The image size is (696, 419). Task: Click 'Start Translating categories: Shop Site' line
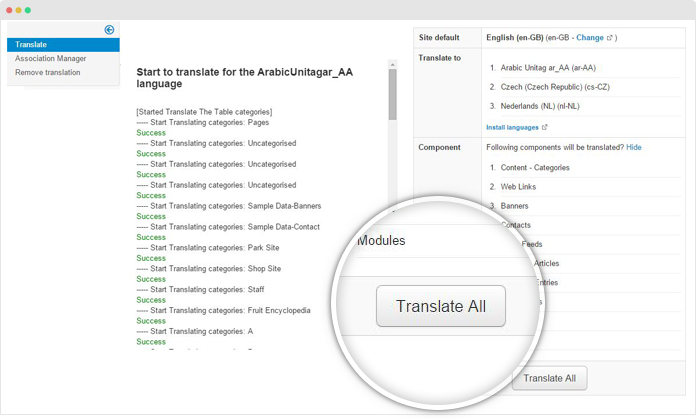click(x=209, y=269)
